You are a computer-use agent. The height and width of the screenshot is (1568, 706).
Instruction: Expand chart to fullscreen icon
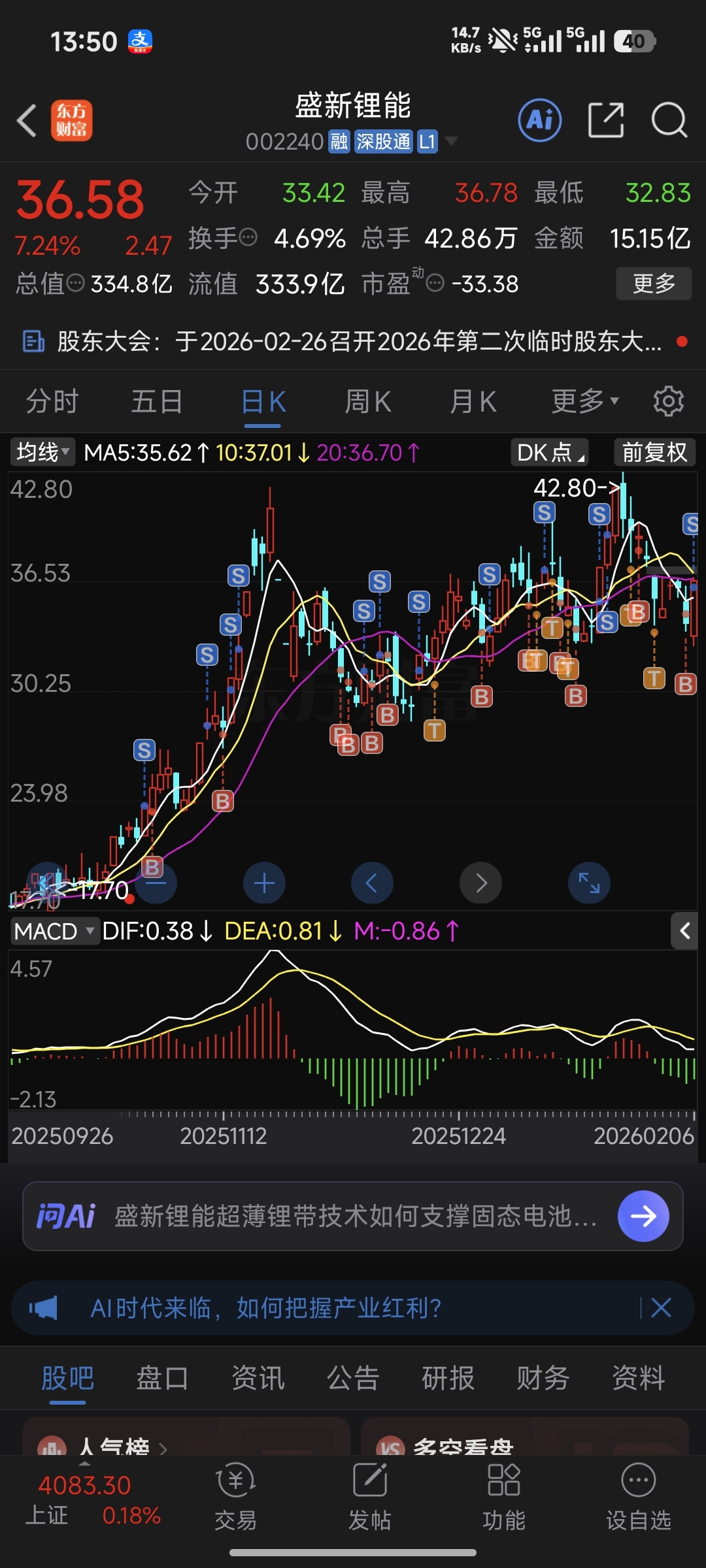pos(589,883)
